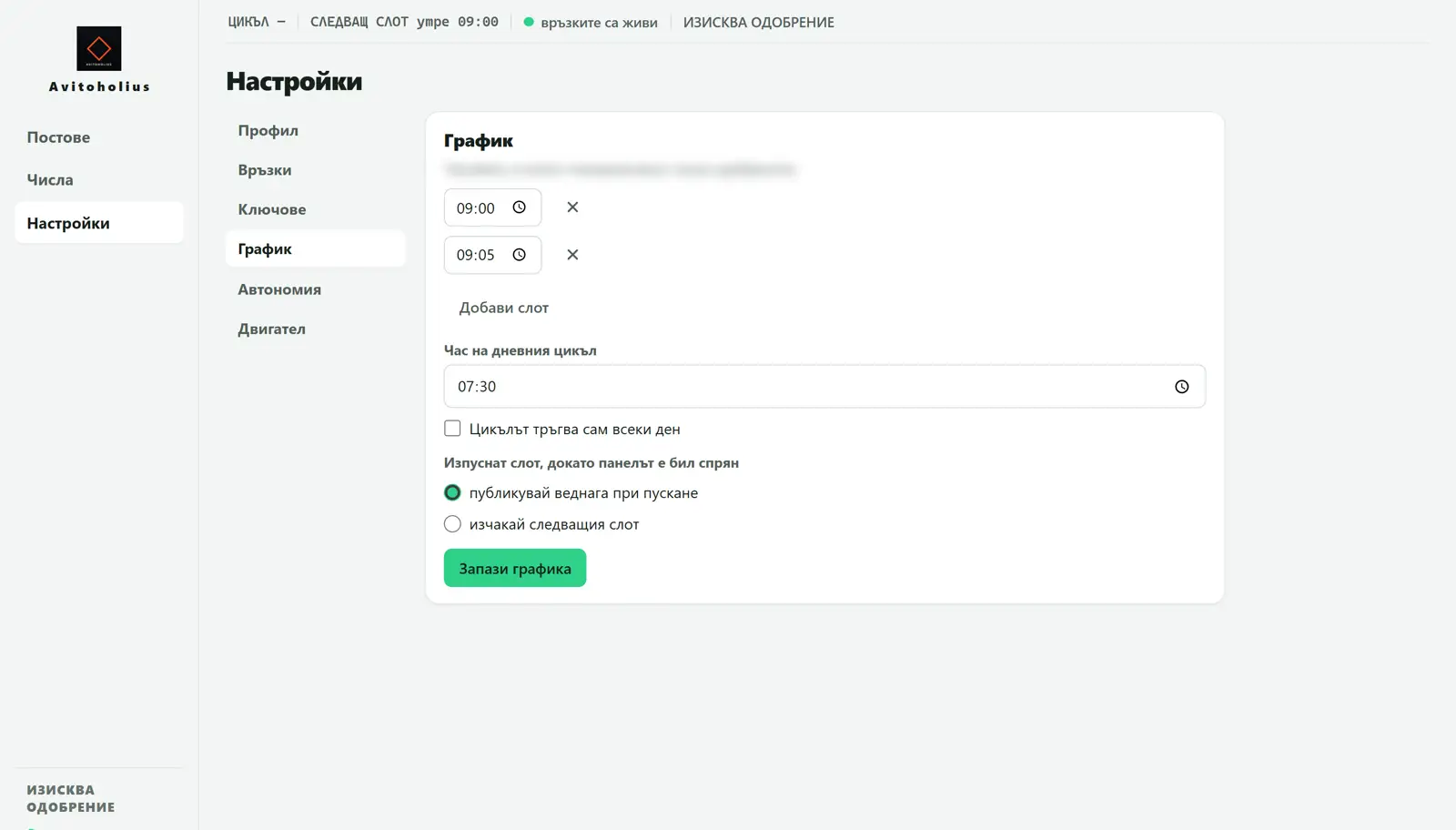
Task: Open Настройки in sidebar
Action: (x=99, y=223)
